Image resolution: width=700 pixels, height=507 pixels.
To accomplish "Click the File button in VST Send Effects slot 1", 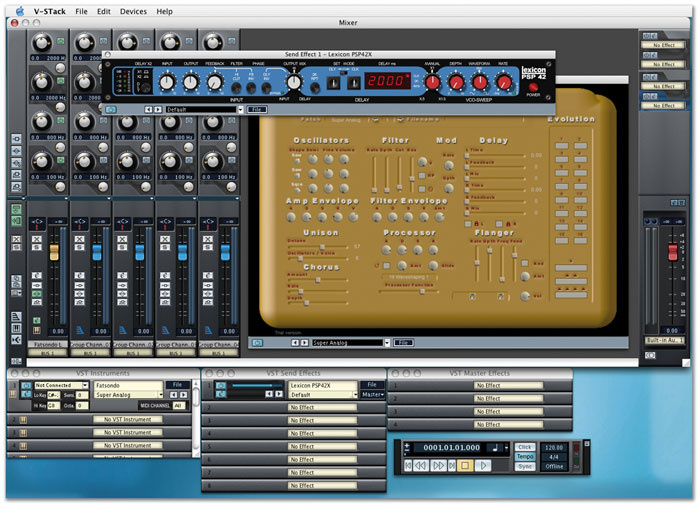I will point(372,385).
